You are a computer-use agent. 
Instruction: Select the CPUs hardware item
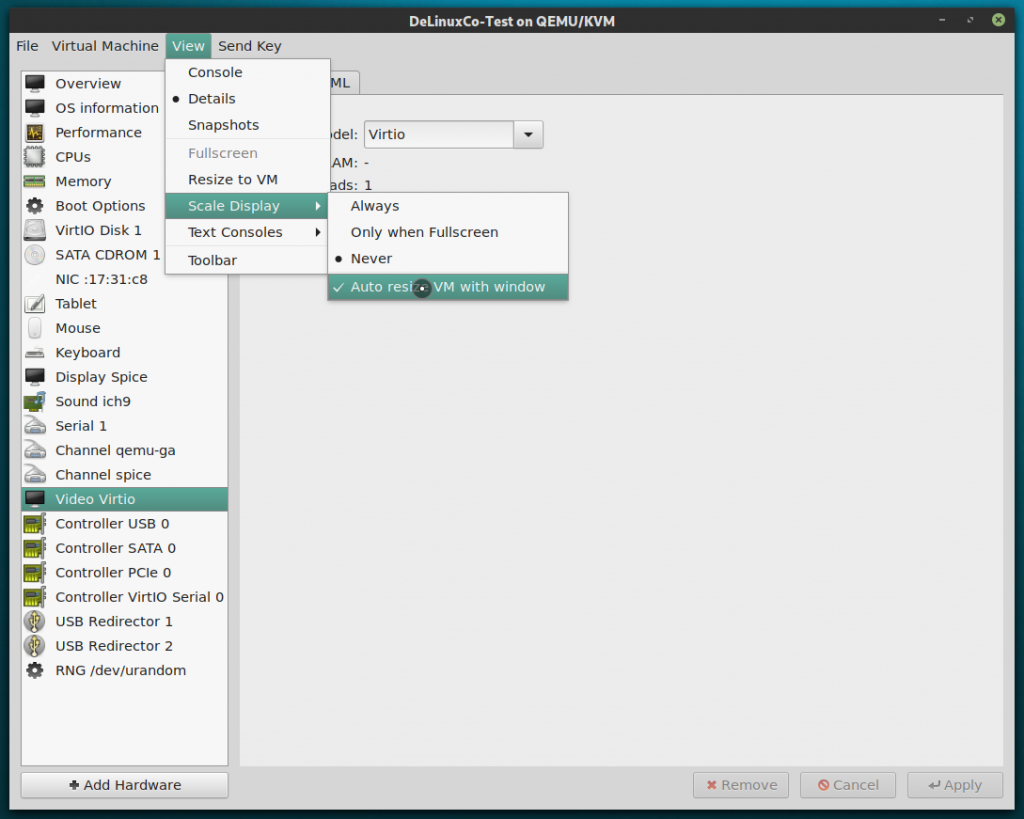74,157
